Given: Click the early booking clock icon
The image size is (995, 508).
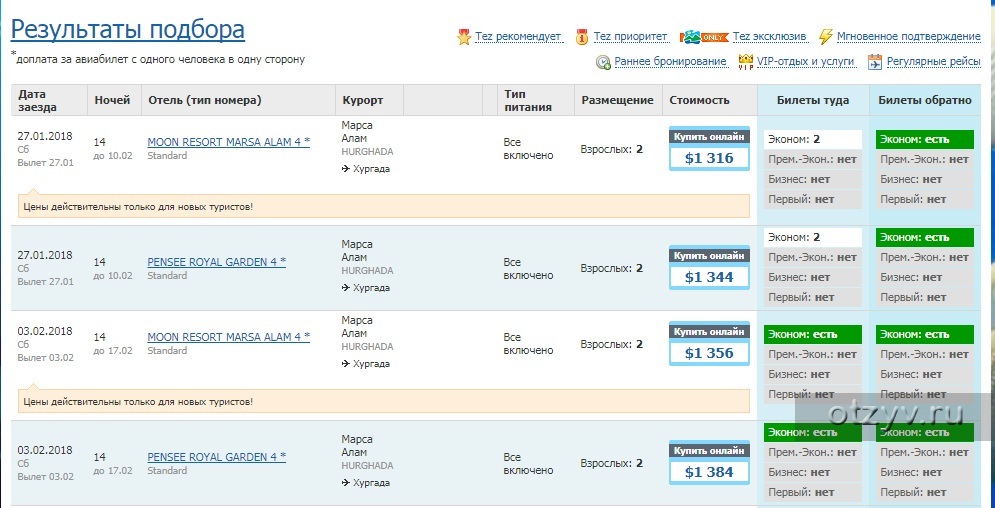Looking at the screenshot, I should [x=603, y=62].
